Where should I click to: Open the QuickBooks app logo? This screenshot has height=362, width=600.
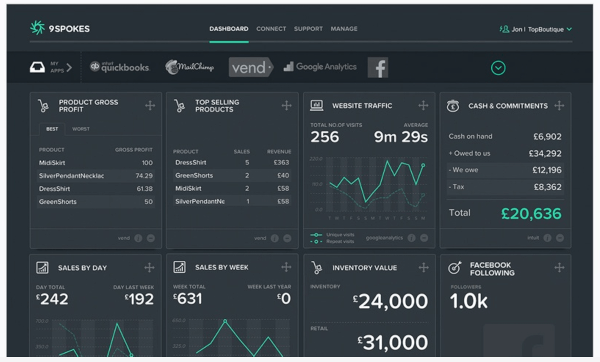click(119, 67)
